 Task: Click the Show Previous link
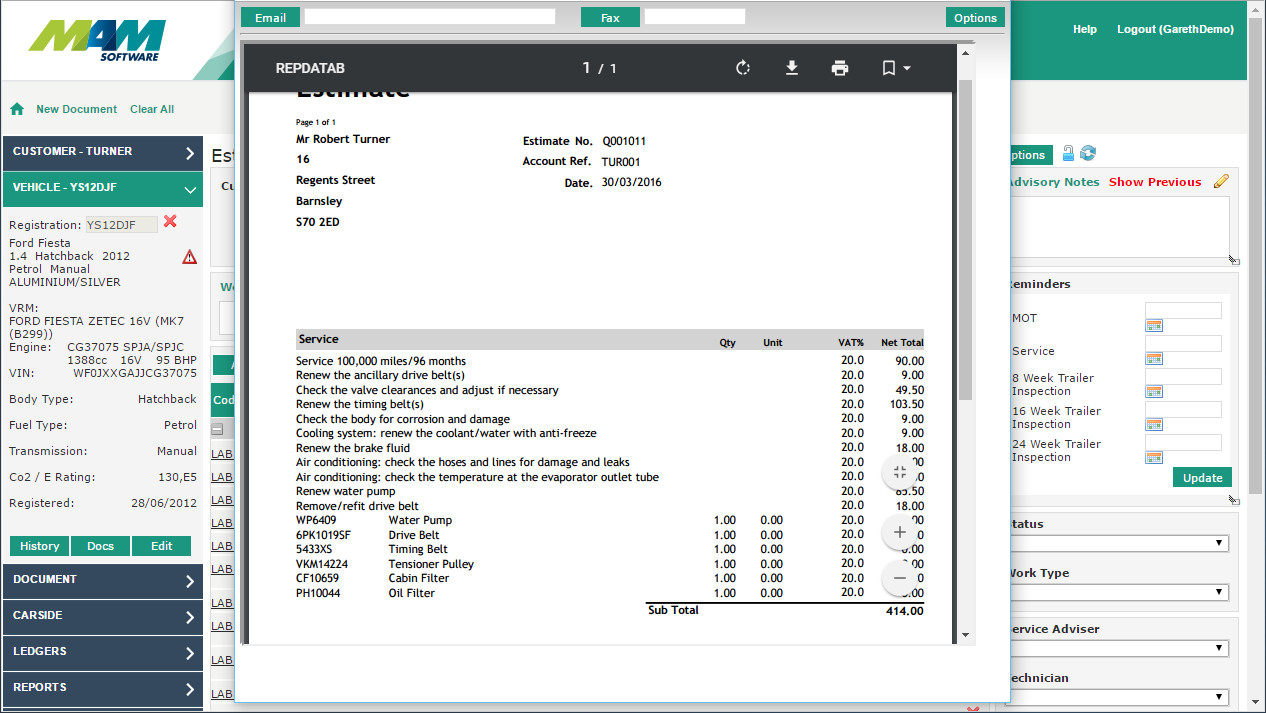(1154, 182)
